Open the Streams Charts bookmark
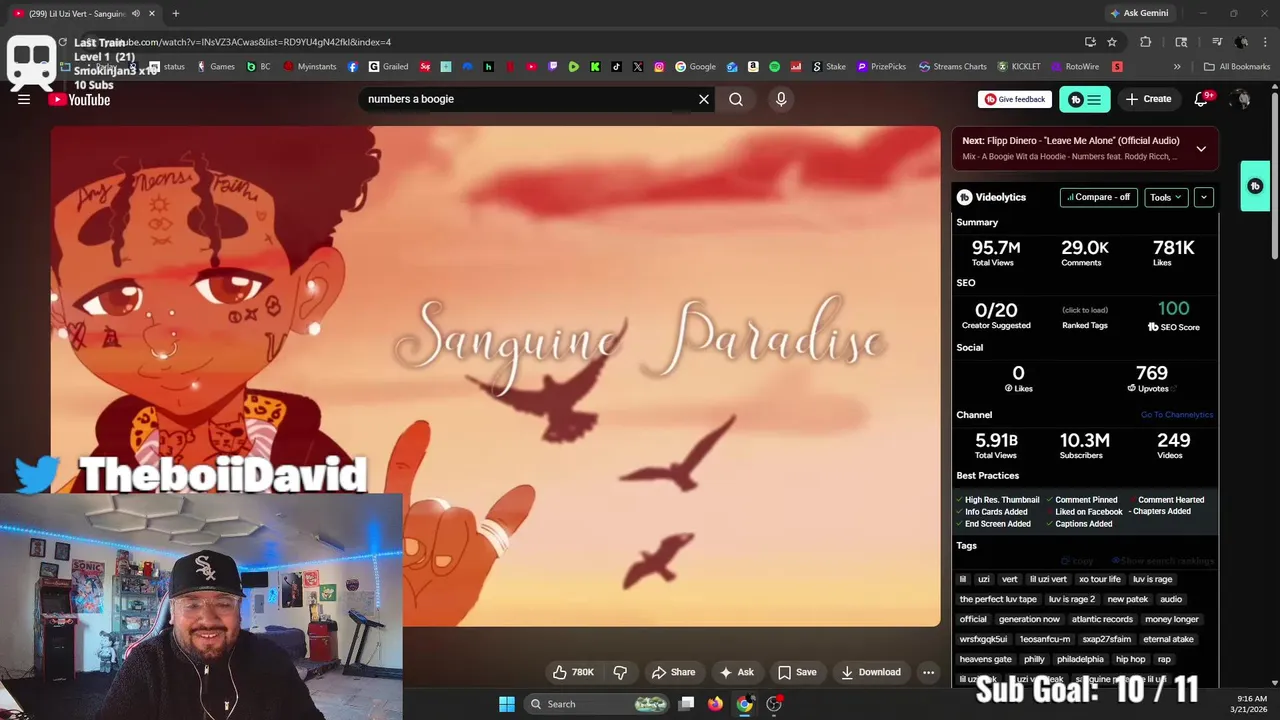Screen dimensions: 1280x720 point(953,67)
